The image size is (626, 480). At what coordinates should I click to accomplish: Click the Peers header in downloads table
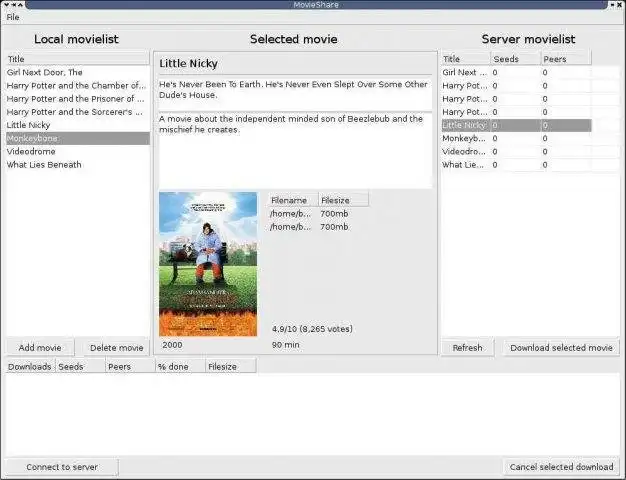[130, 367]
